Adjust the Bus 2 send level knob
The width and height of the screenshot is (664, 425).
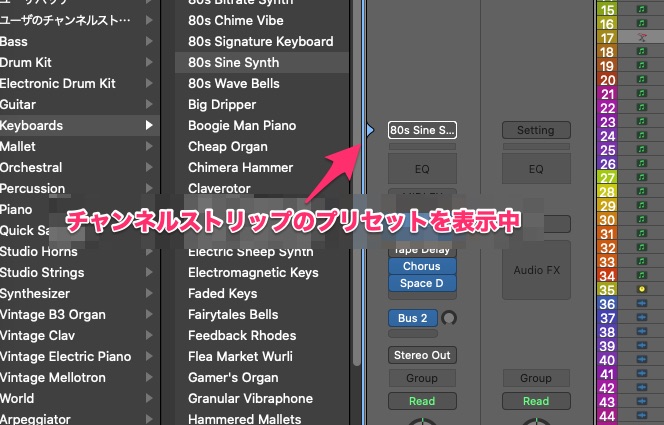click(449, 318)
